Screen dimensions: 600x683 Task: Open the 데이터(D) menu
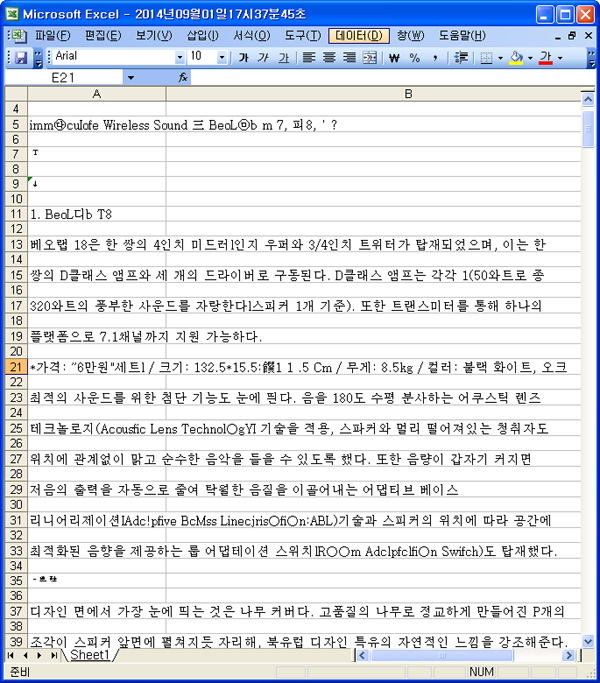pyautogui.click(x=357, y=35)
